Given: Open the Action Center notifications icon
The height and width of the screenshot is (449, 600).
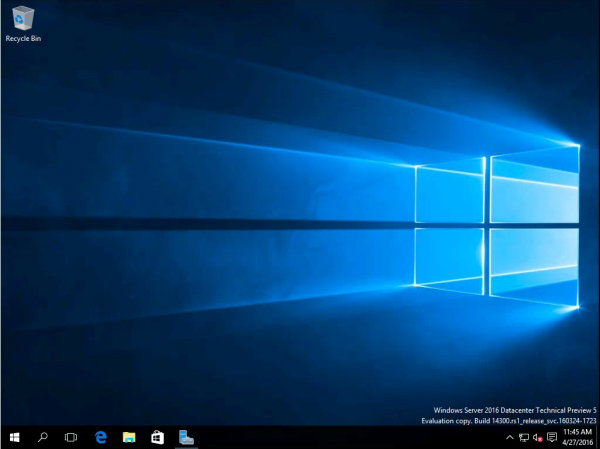Looking at the screenshot, I should [x=552, y=437].
